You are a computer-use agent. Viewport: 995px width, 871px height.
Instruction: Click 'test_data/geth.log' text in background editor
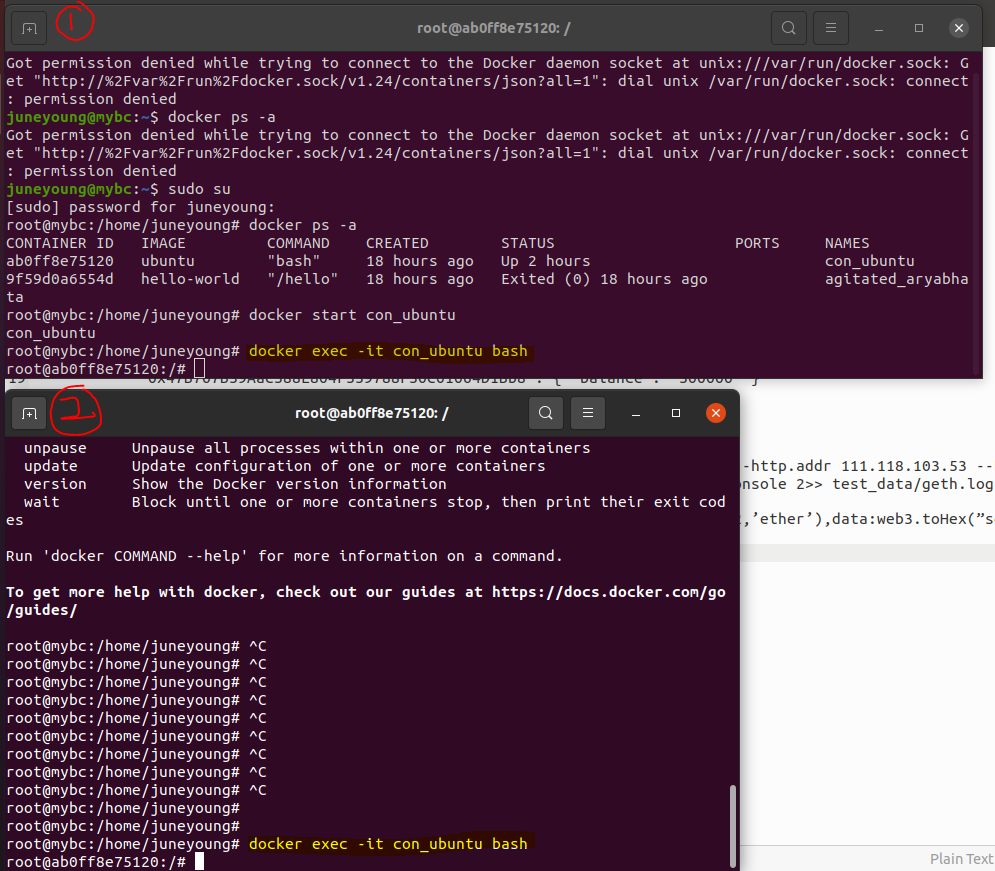[x=913, y=485]
